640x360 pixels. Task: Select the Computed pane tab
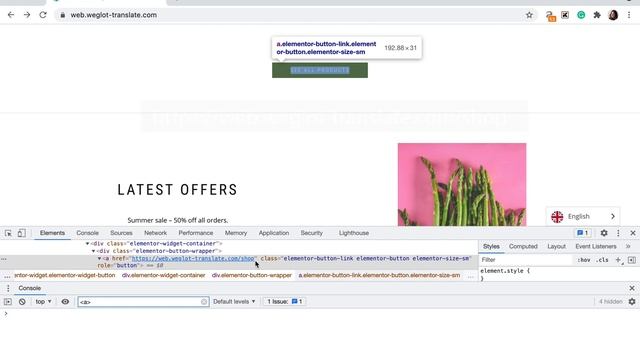[523, 247]
